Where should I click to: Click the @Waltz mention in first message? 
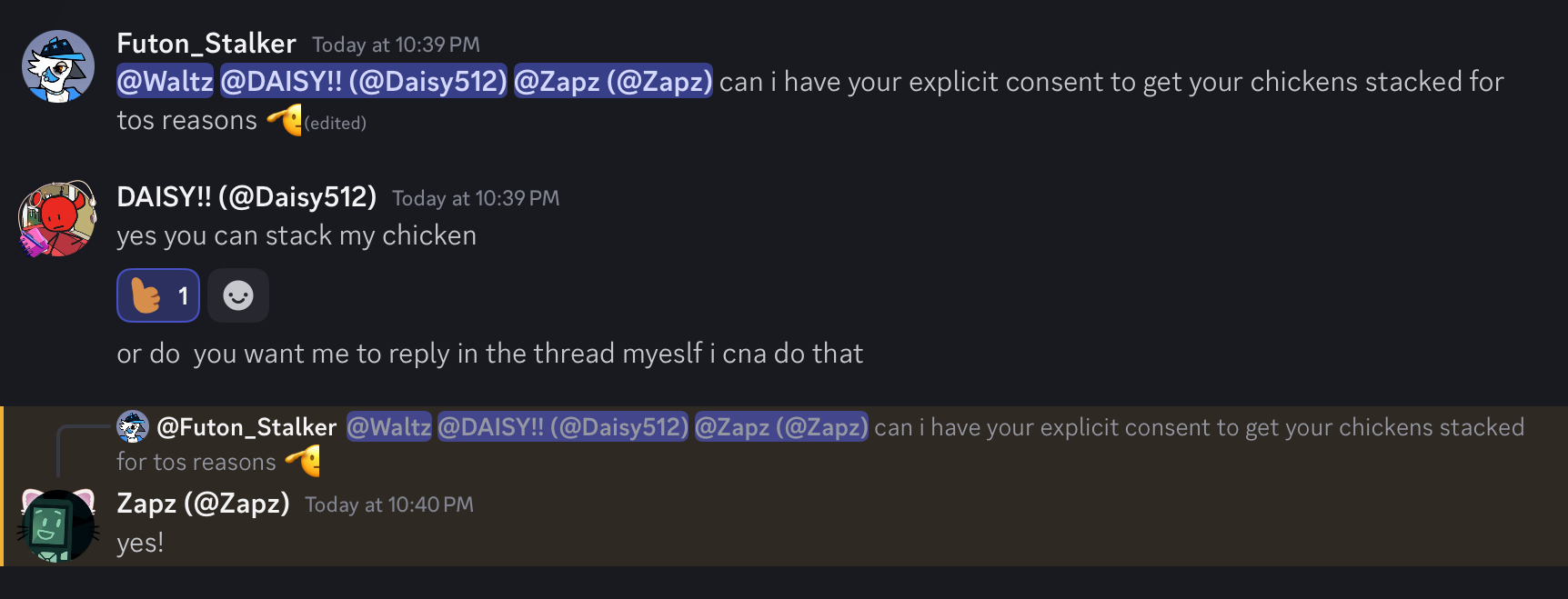click(x=165, y=82)
